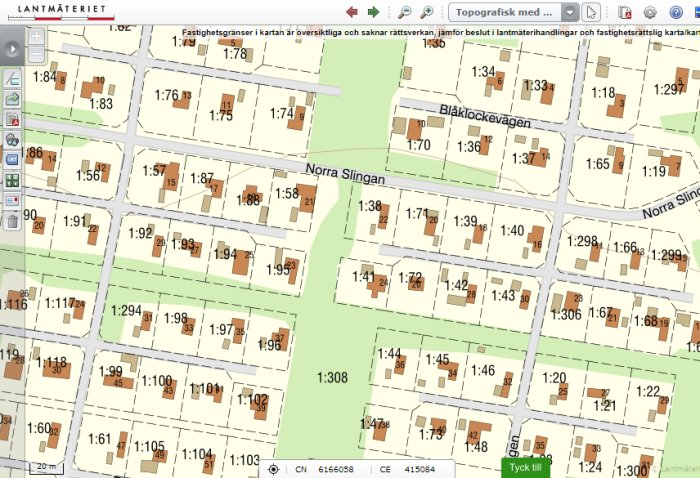Expand the side panel with the arrow button
Image resolution: width=700 pixels, height=478 pixels.
point(12,49)
